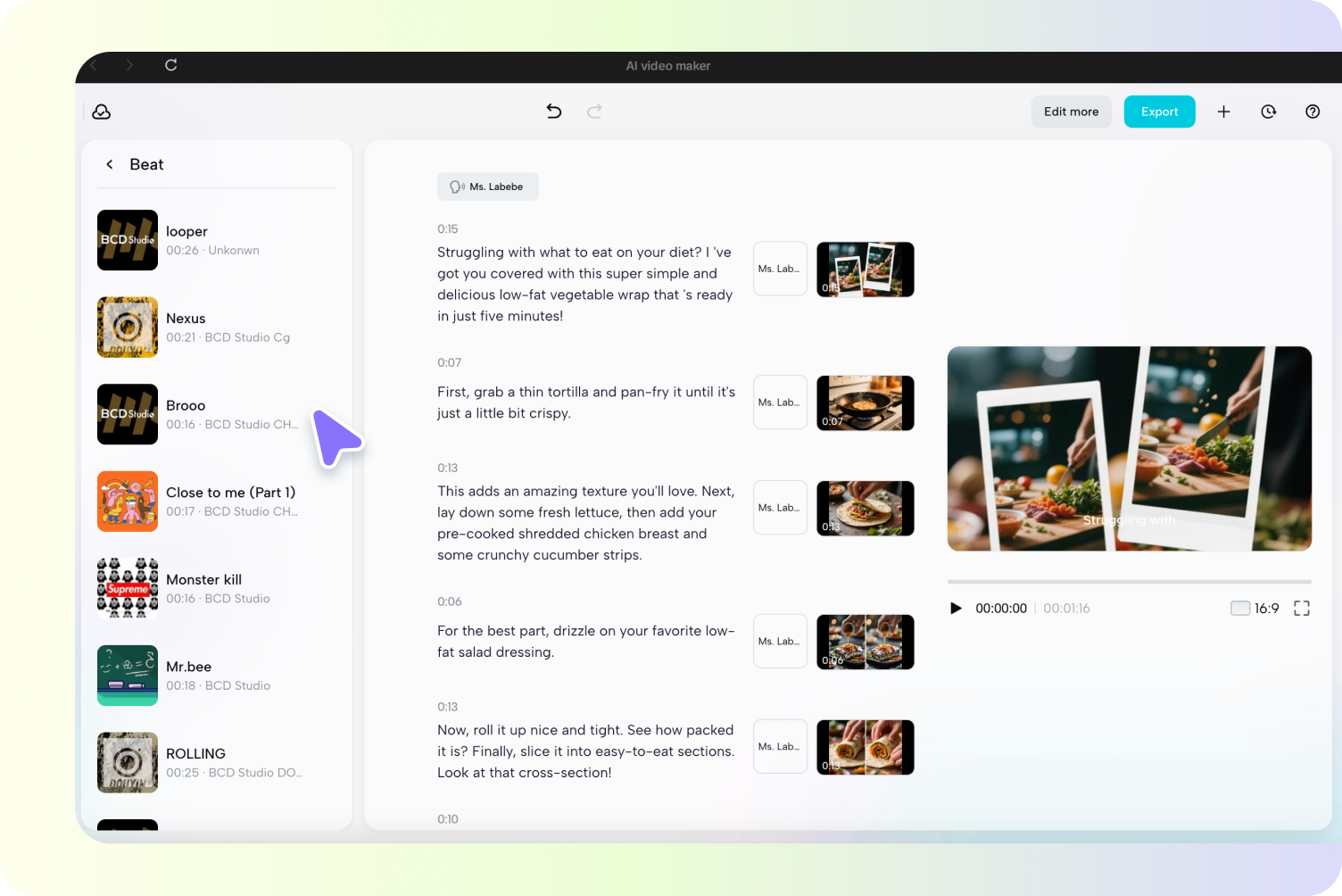Expand the looper track details

click(x=212, y=240)
